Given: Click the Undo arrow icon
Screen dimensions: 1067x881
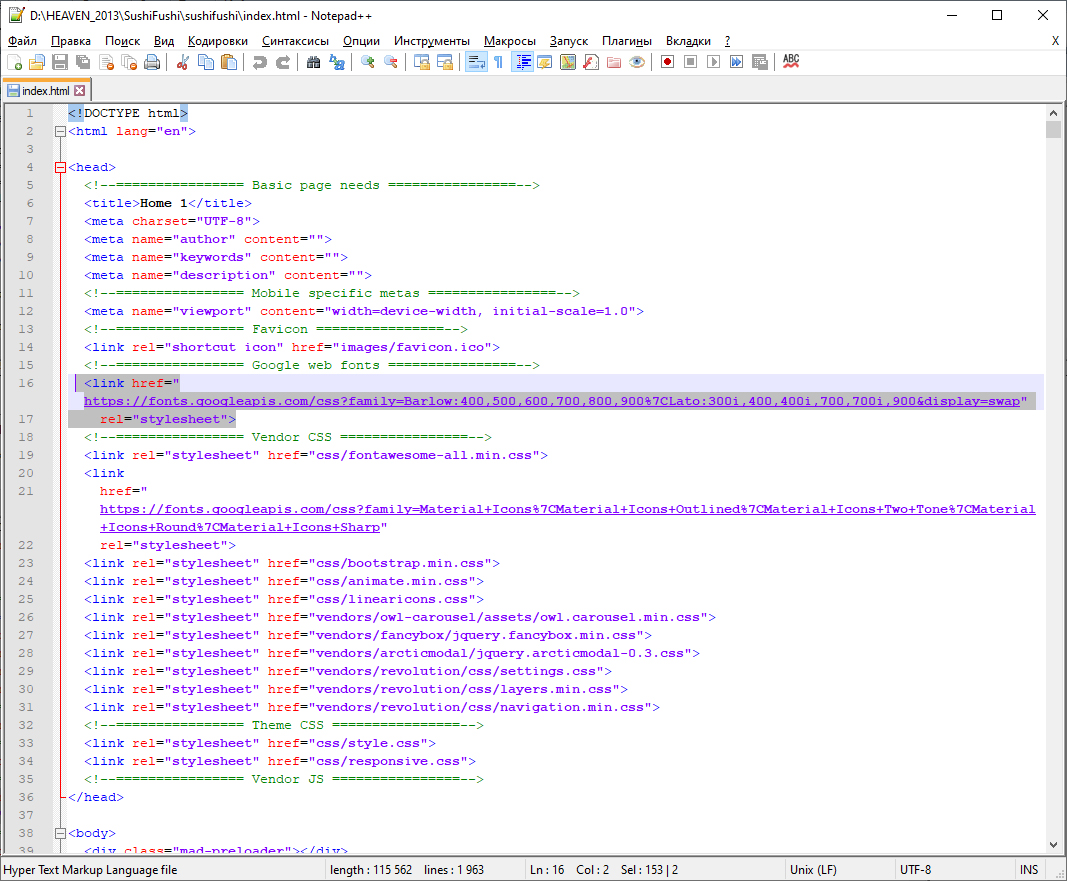Looking at the screenshot, I should click(260, 62).
